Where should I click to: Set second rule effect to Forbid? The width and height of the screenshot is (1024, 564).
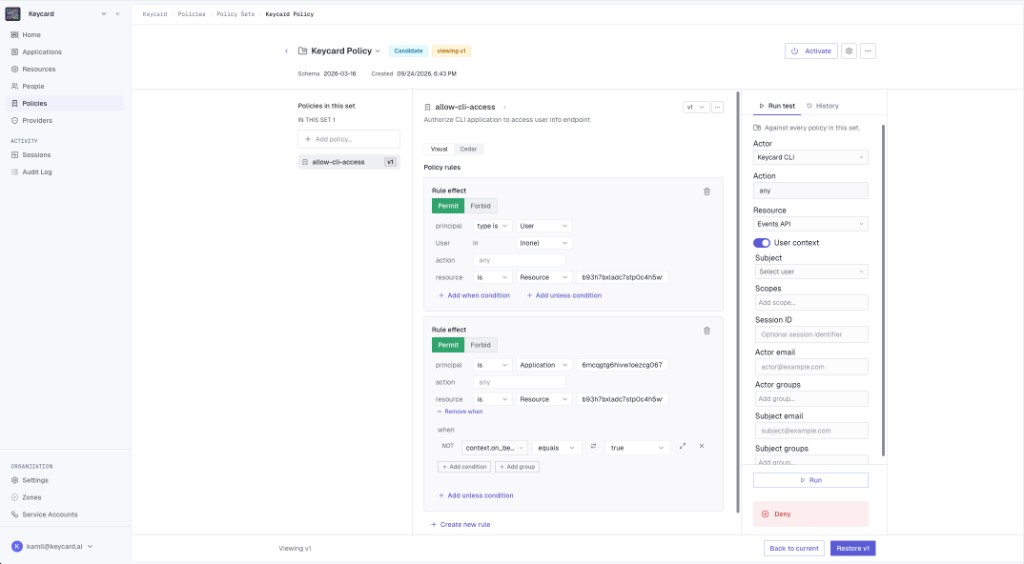481,345
